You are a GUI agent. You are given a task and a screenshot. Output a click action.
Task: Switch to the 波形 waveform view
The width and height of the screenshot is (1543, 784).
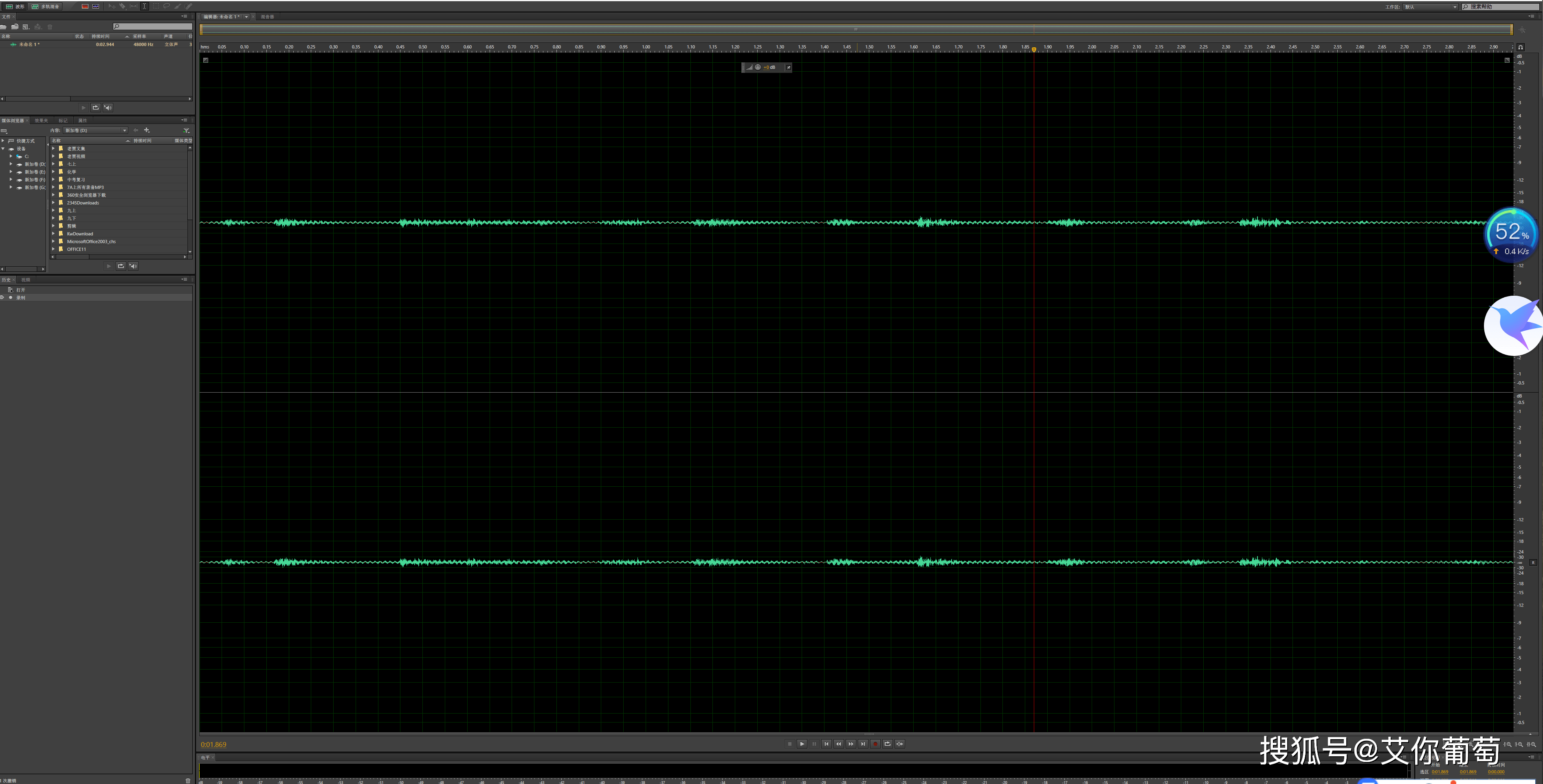[15, 6]
